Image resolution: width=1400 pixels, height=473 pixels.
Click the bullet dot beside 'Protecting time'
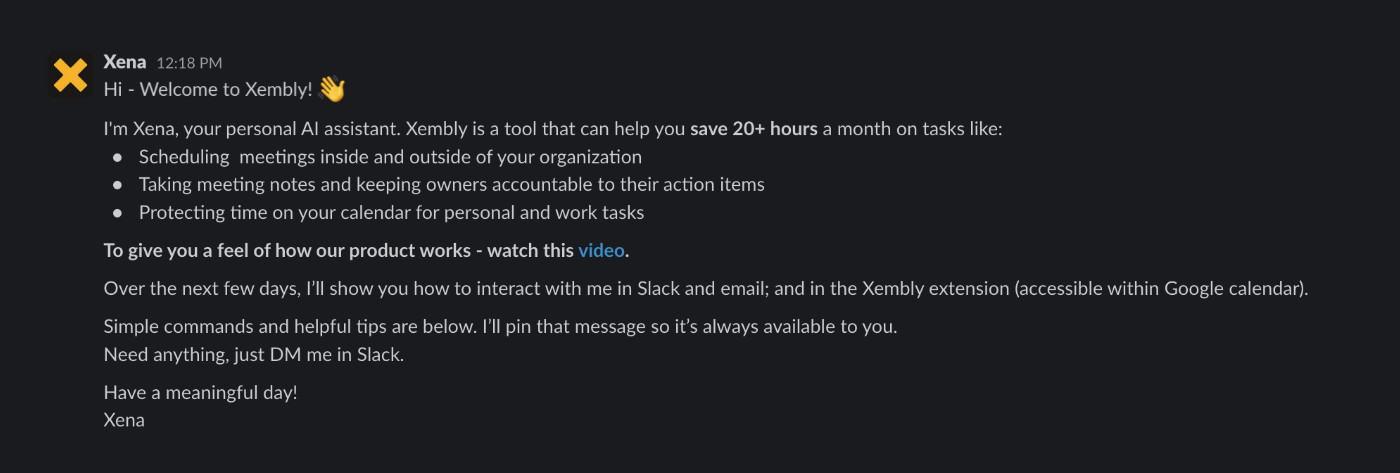pos(118,213)
